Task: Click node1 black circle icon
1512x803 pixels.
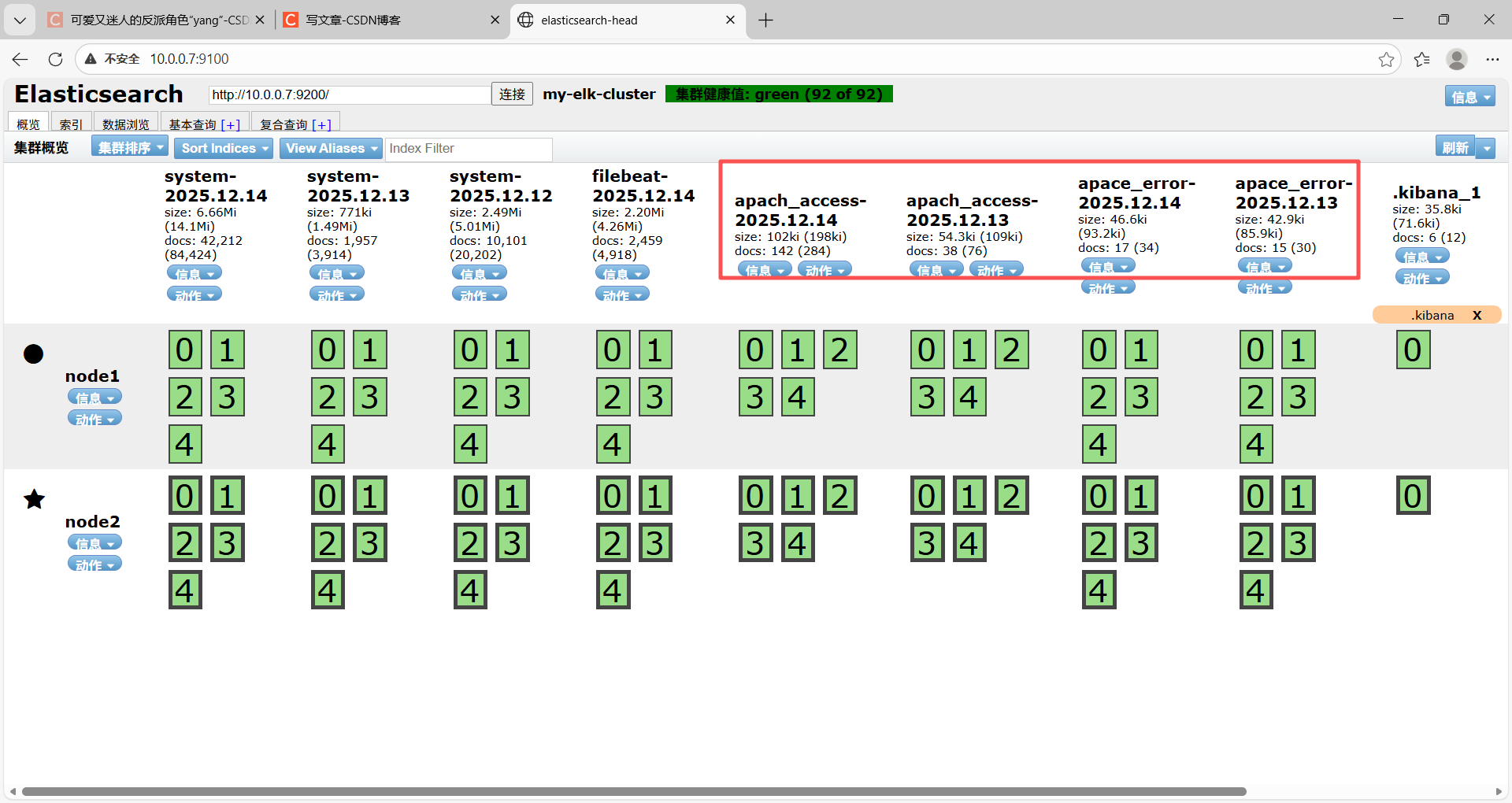Action: (x=33, y=353)
